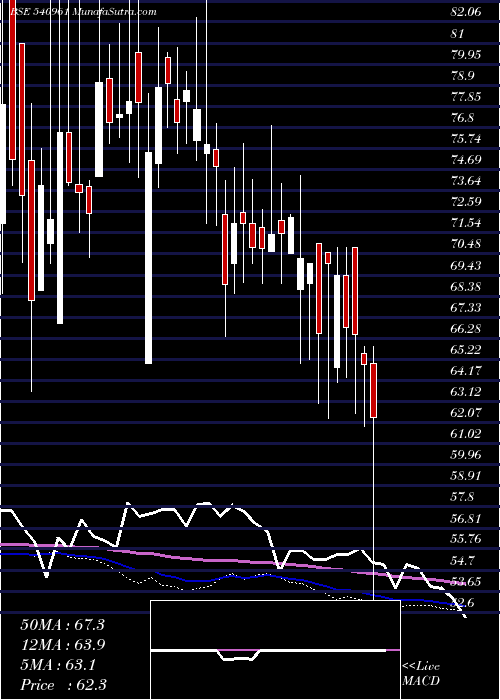This screenshot has height=700, width=500.
Task: Click the 57.8 price axis label
Action: tap(462, 496)
